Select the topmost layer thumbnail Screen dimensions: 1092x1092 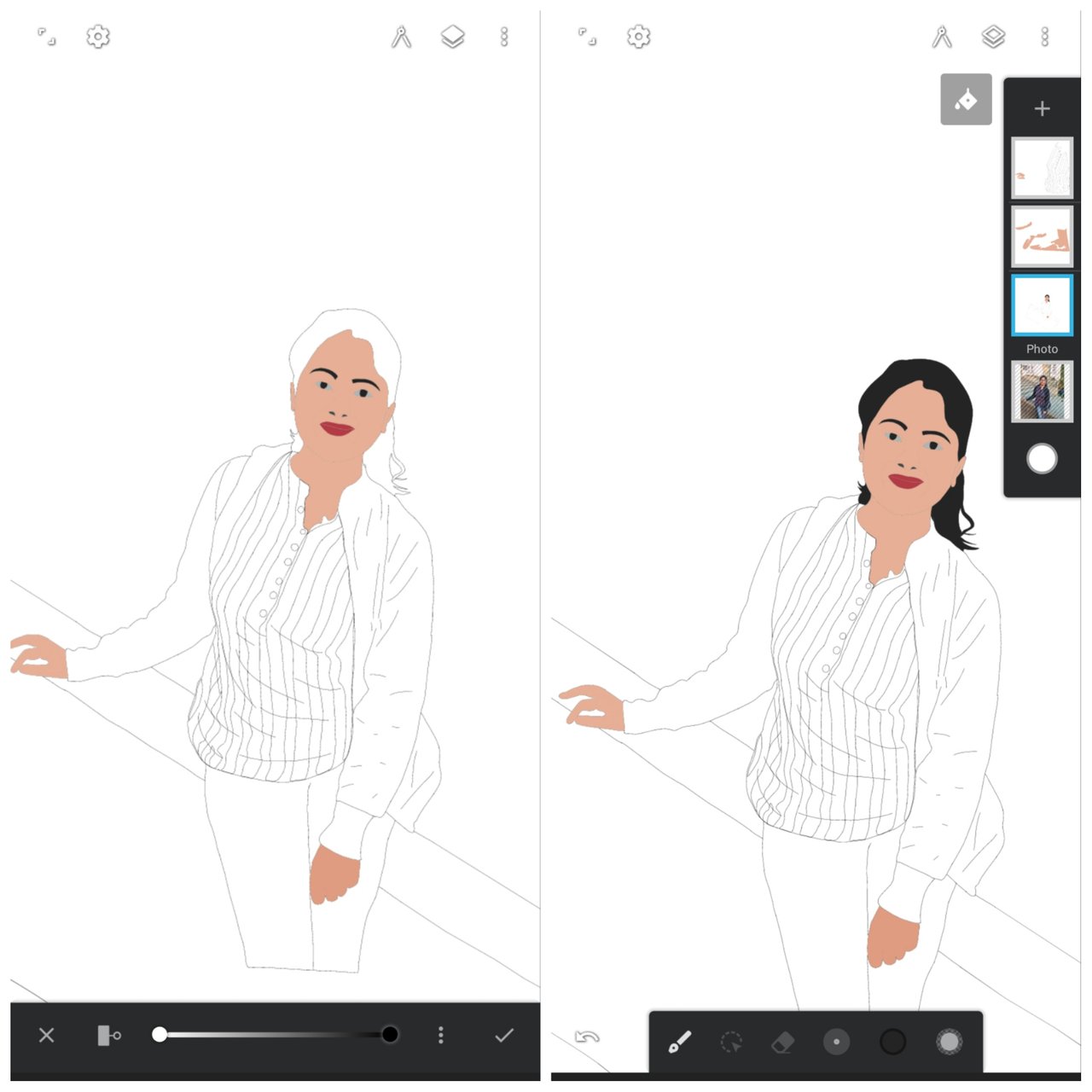point(1042,168)
